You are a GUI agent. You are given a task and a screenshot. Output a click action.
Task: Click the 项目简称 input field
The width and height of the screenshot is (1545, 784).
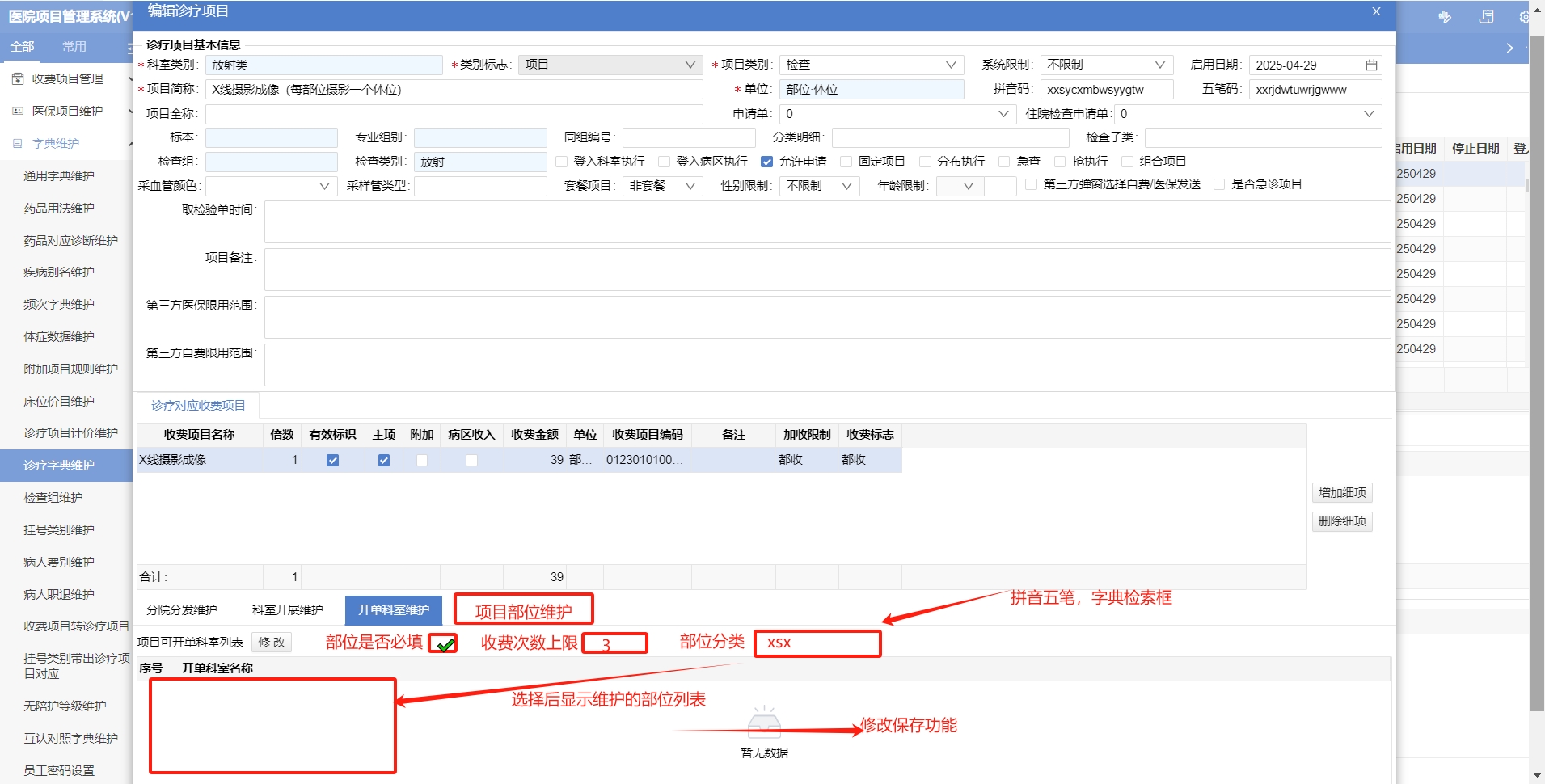point(454,90)
